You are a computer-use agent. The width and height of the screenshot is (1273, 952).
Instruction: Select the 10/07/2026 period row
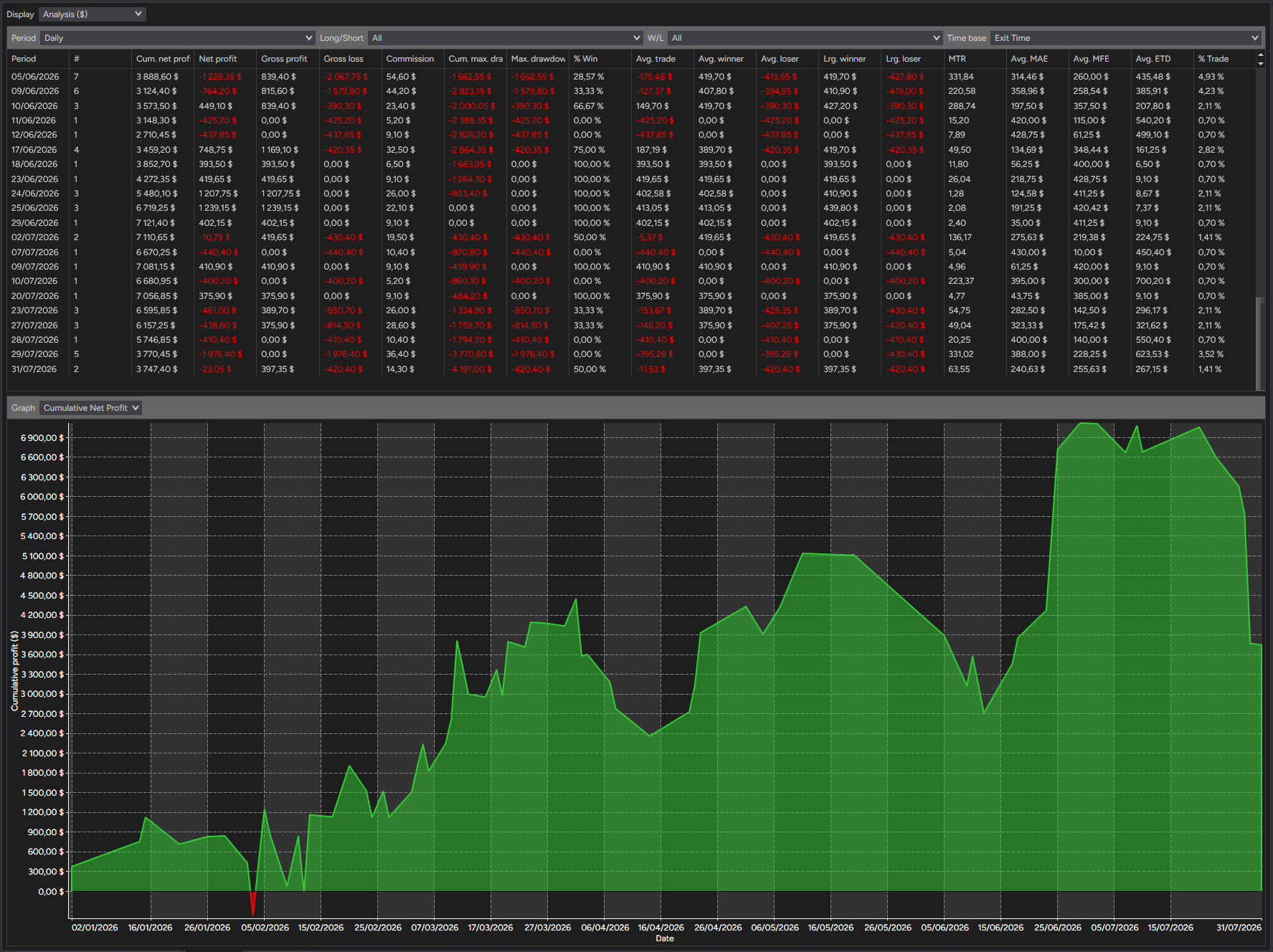[631, 281]
